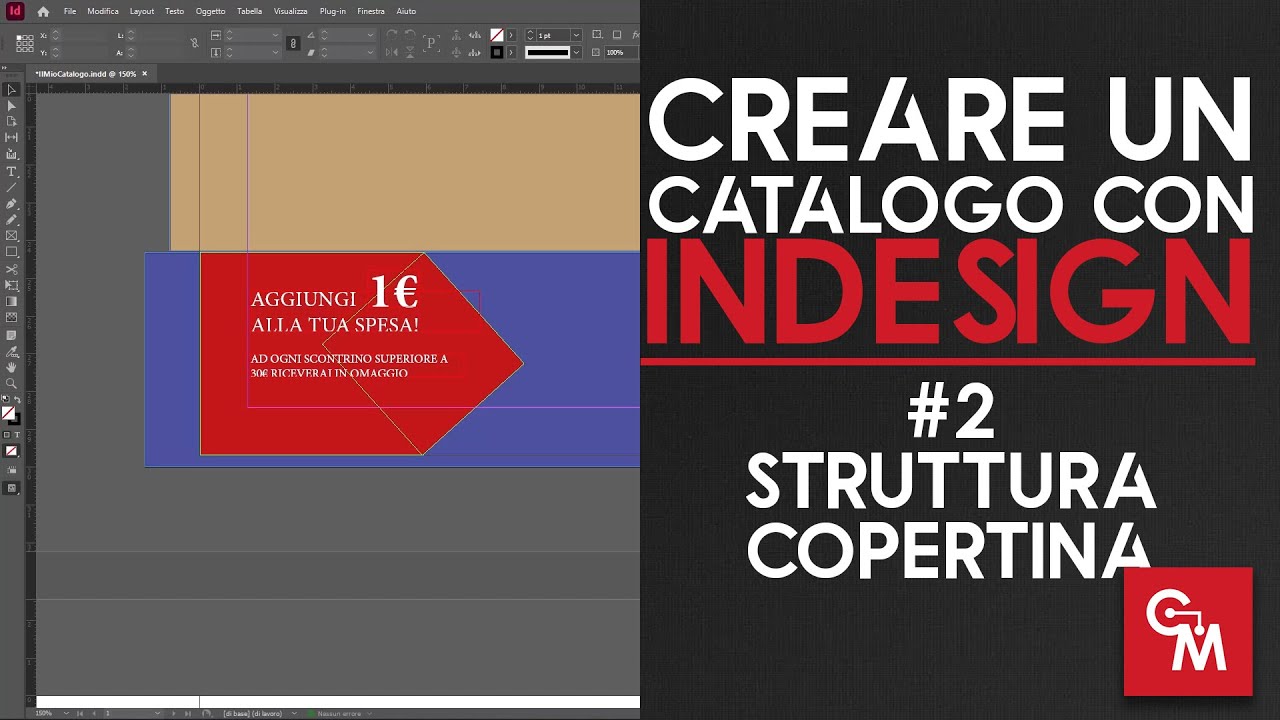Toggle screen mode button at toolbox bottom
1280x720 pixels.
[12, 488]
